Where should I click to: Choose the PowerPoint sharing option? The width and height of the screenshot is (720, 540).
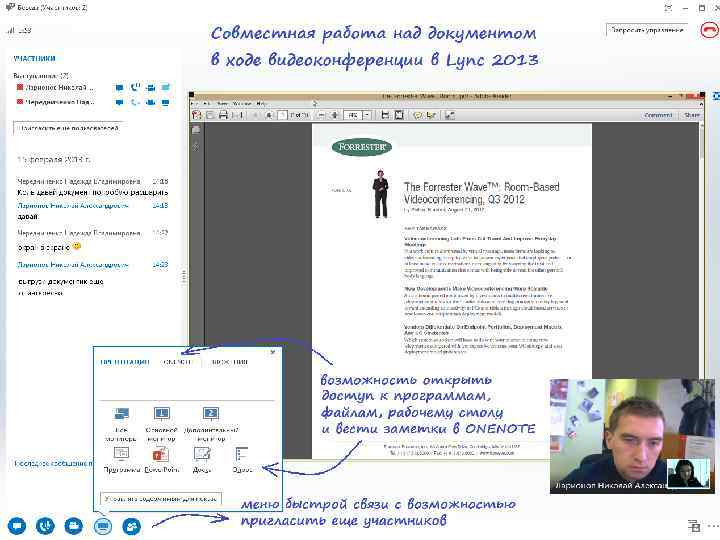click(161, 460)
